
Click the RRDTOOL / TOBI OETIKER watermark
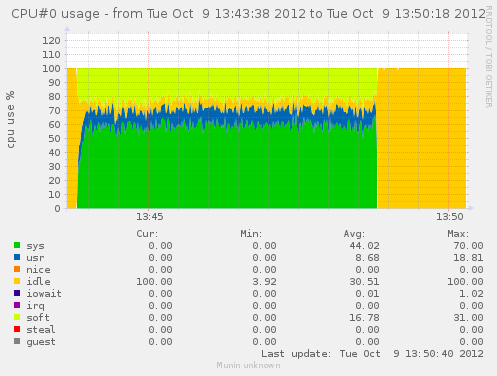click(x=489, y=57)
